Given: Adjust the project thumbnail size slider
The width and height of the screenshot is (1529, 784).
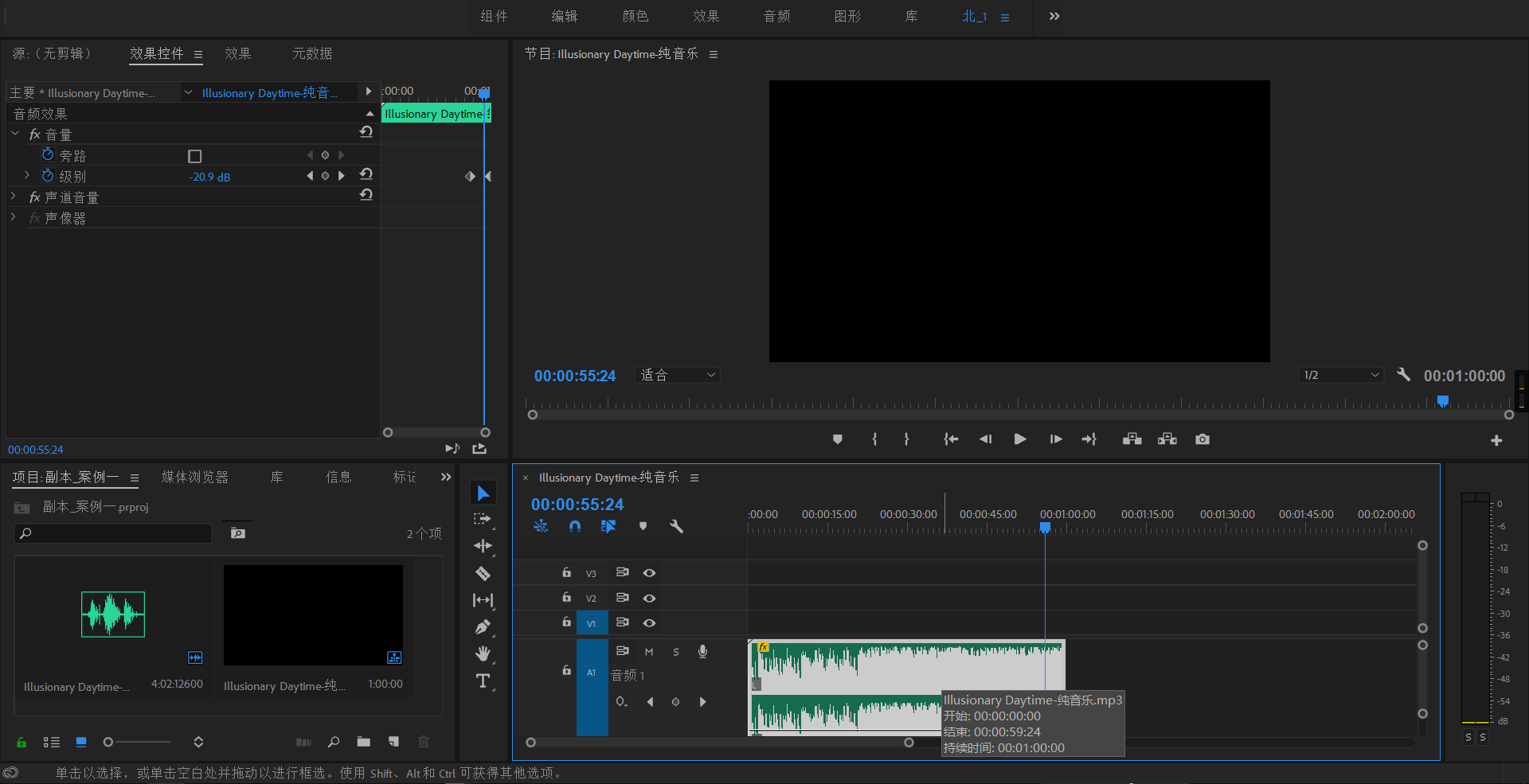Looking at the screenshot, I should pos(109,742).
